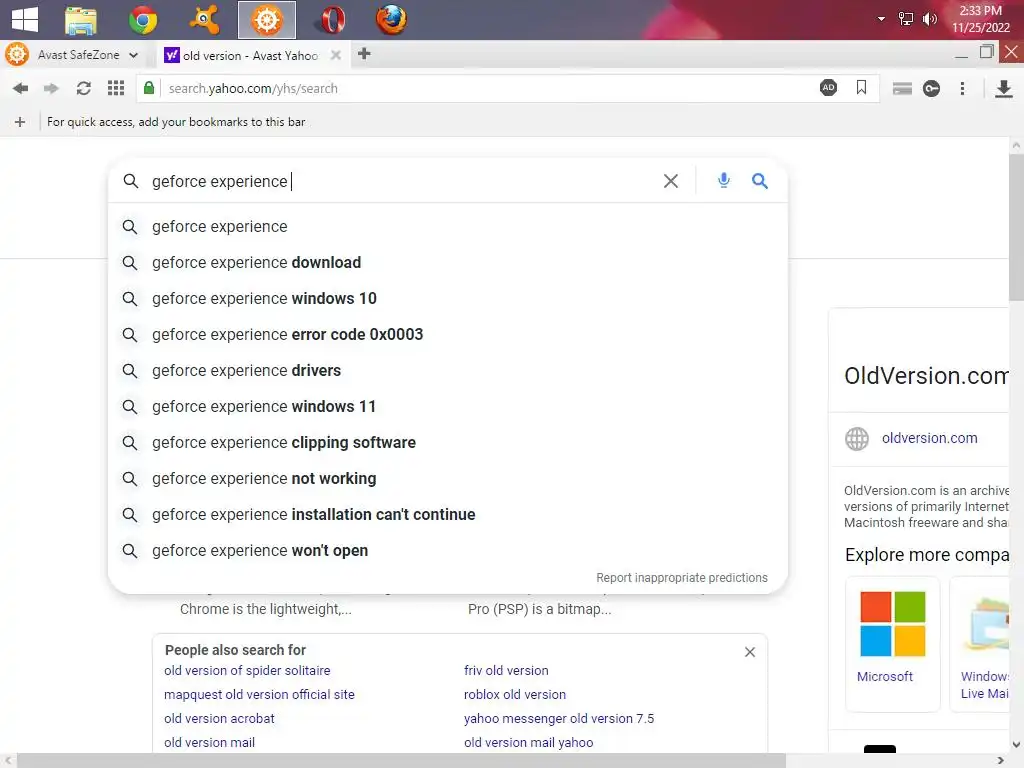Open the browser three-dot menu
This screenshot has height=768, width=1024.
coord(962,88)
